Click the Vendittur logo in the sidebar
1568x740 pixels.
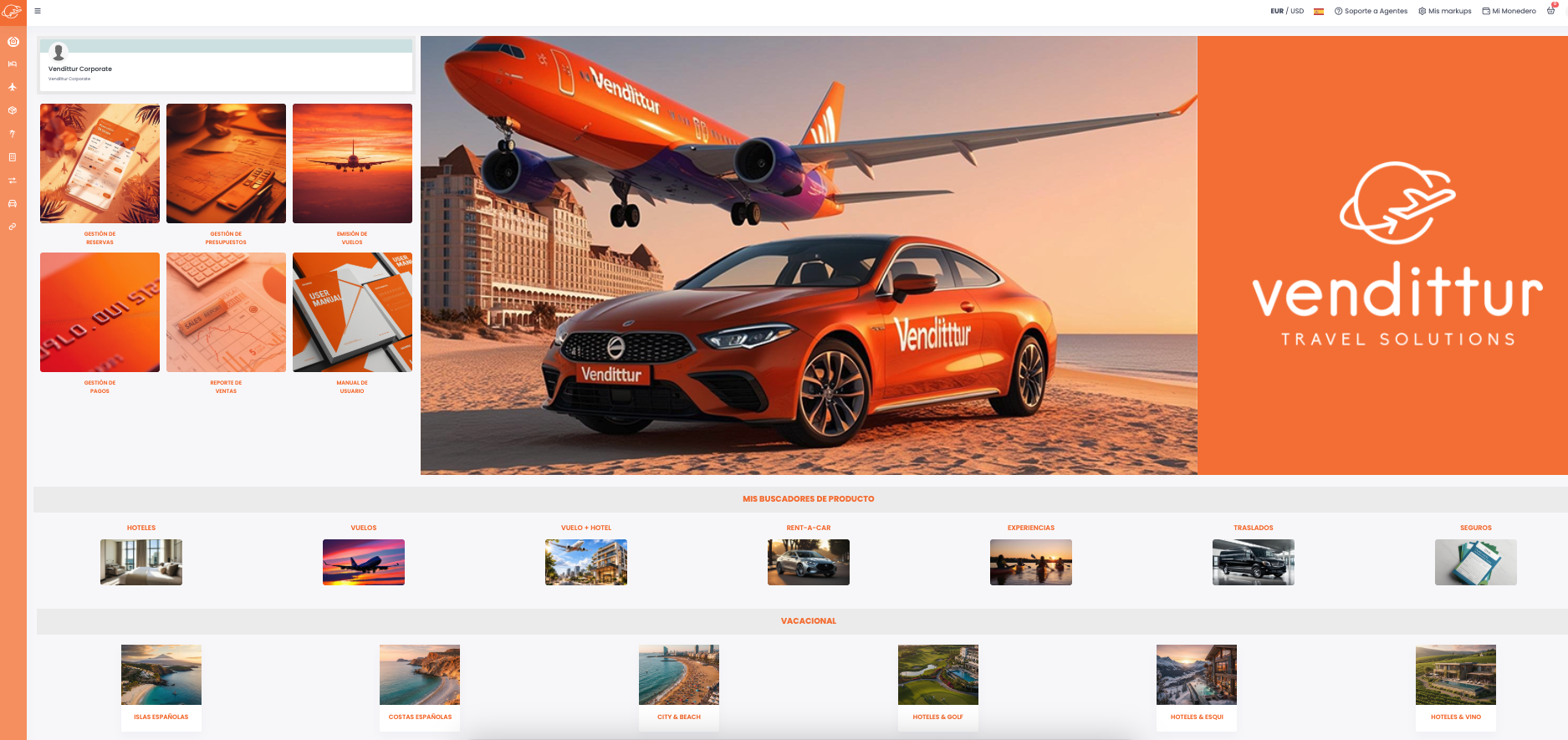click(12, 12)
